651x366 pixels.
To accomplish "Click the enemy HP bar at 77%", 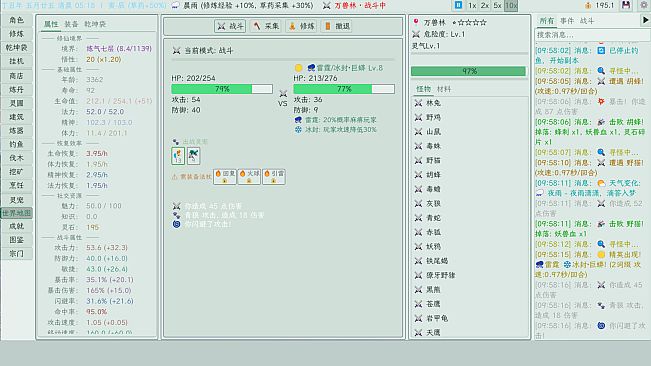I will click(x=344, y=89).
